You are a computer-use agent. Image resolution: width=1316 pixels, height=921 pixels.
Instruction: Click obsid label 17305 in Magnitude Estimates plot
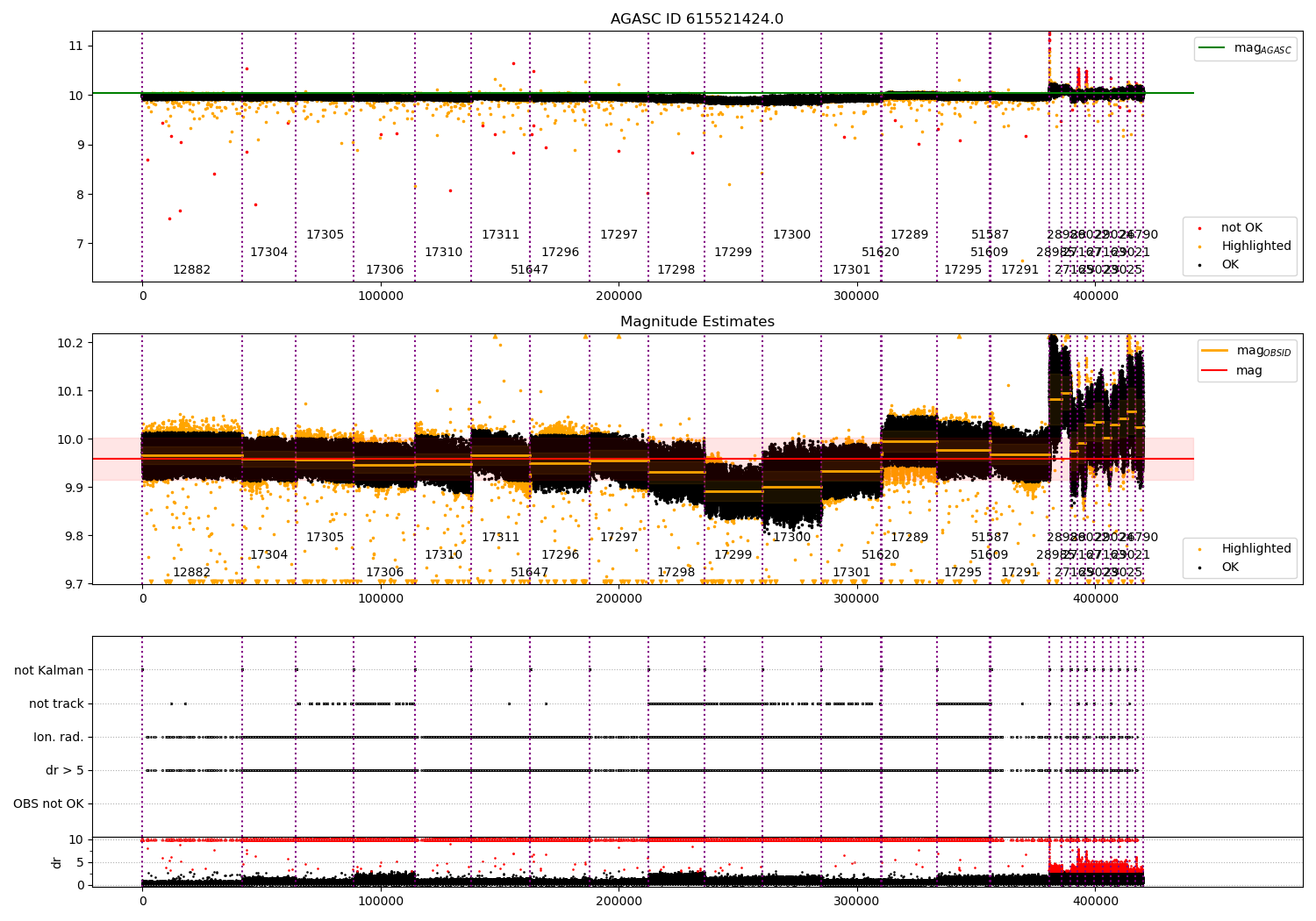325,538
